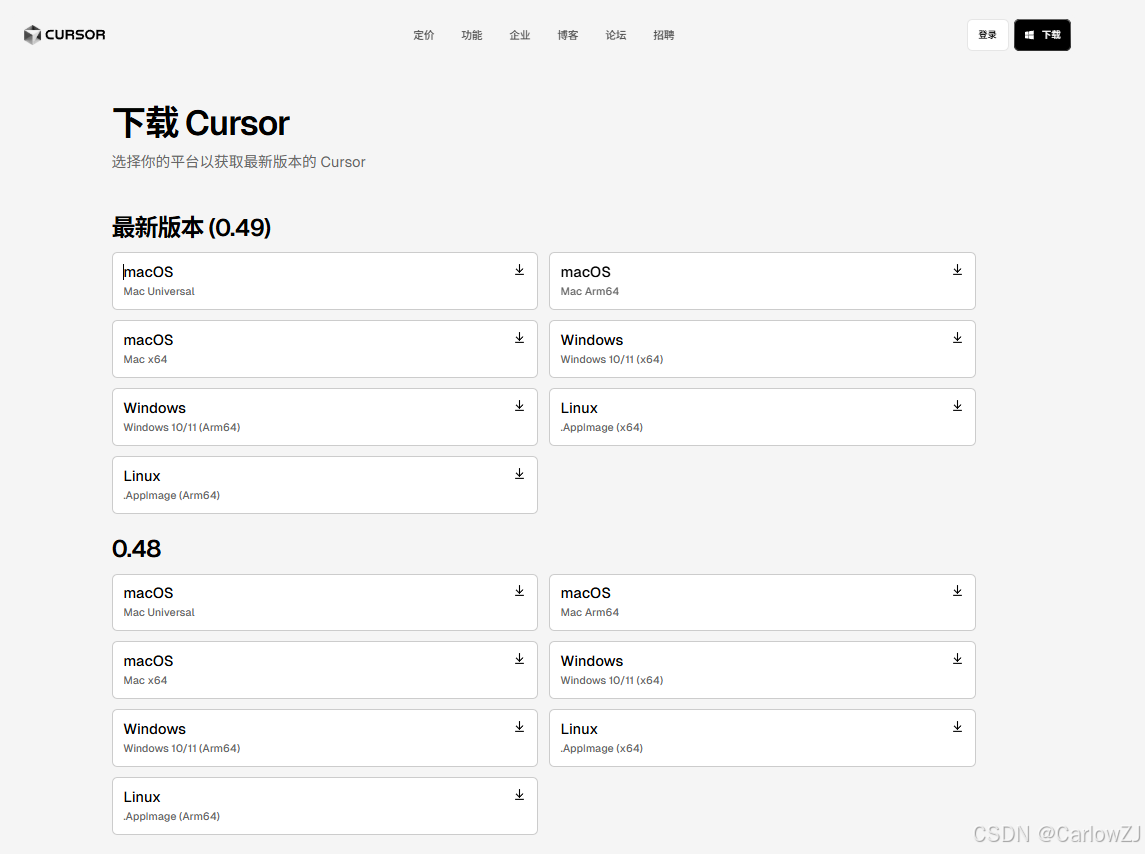Viewport: 1145px width, 854px height.
Task: Click the 下载 Cursor page title
Action: tap(202, 123)
